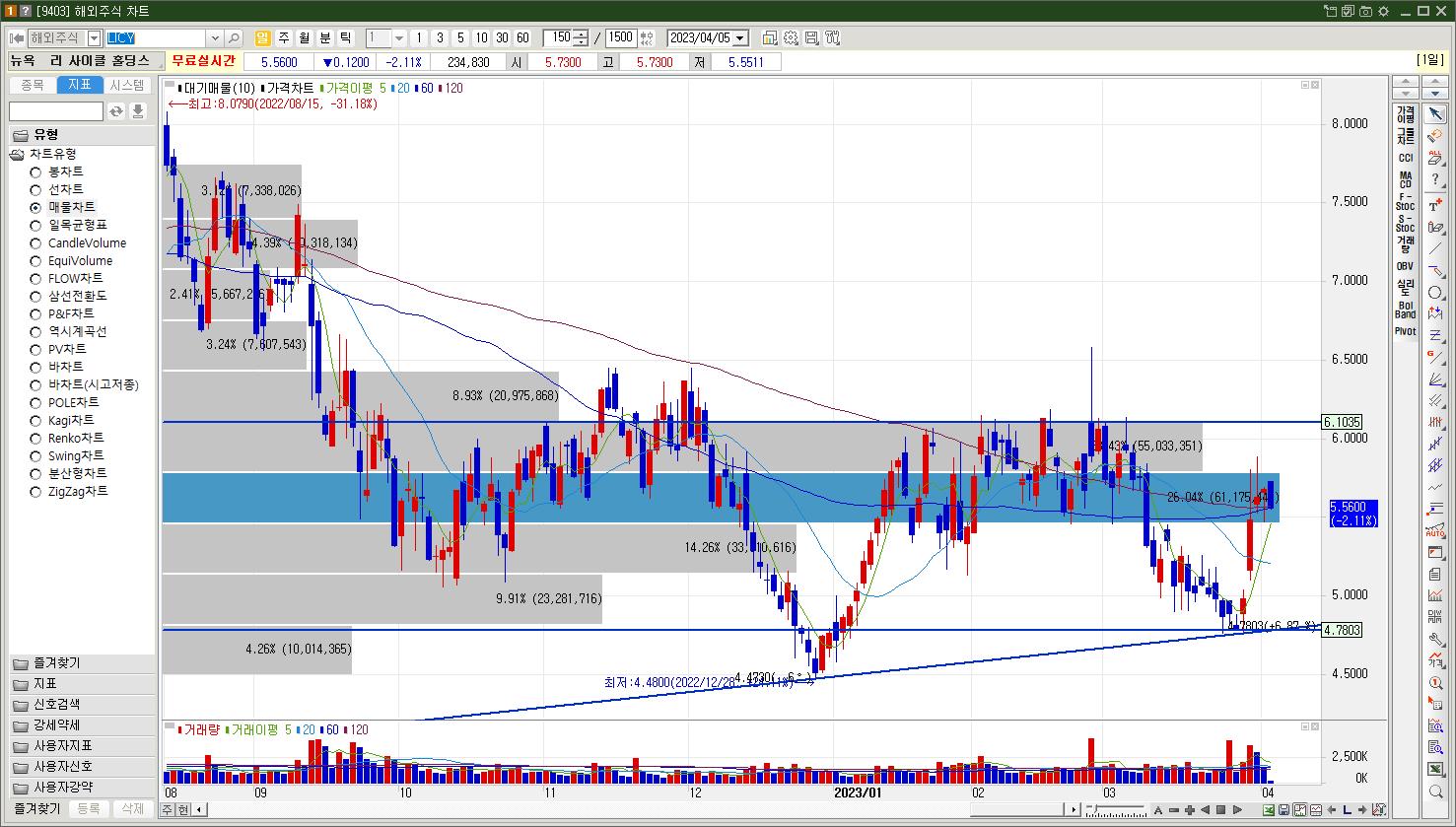
Task: Select the 봉차트 chart type
Action: [x=57, y=172]
